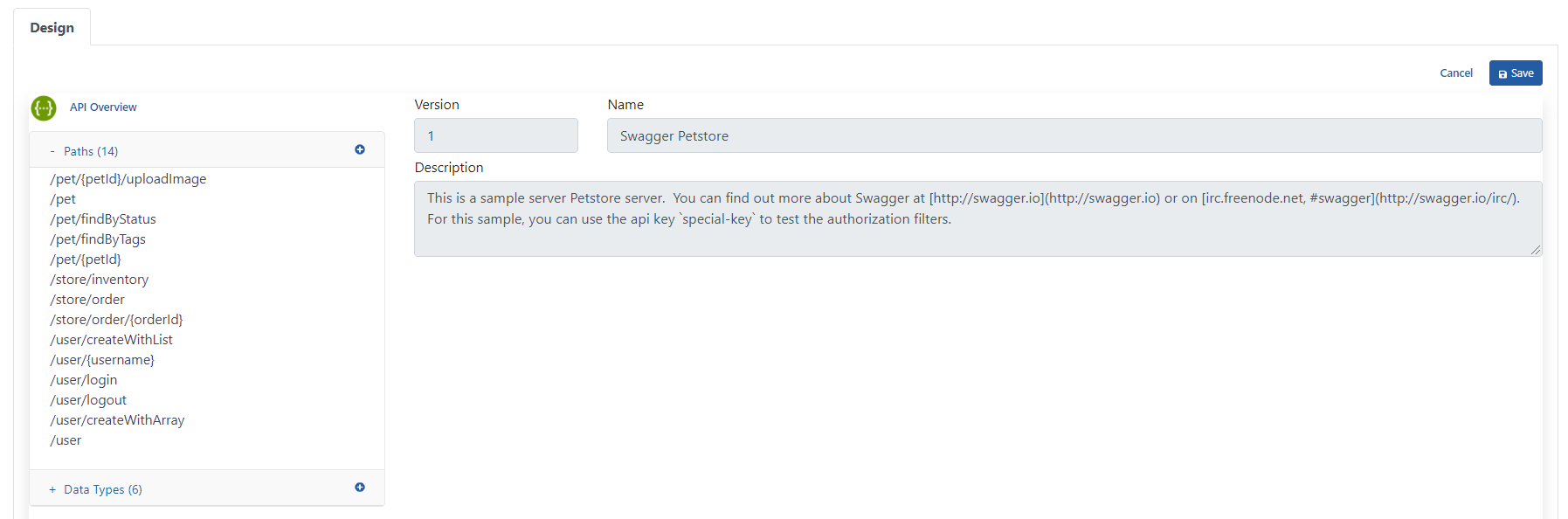1568x519 pixels.
Task: Select the /pet/{petId}/uploadImage path
Action: [128, 179]
